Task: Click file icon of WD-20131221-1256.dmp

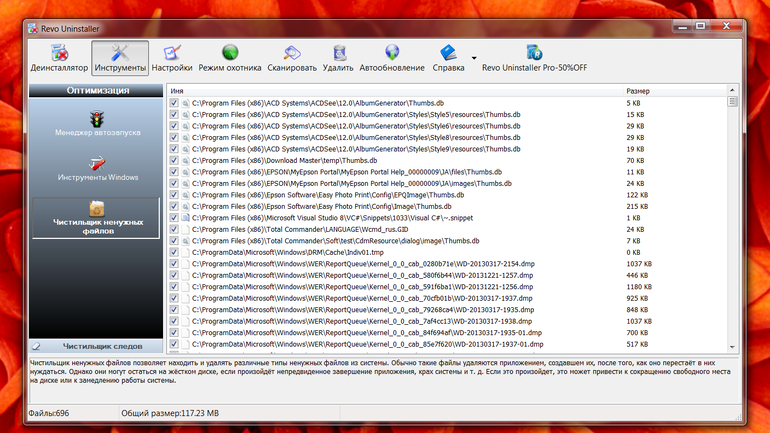Action: coord(185,287)
